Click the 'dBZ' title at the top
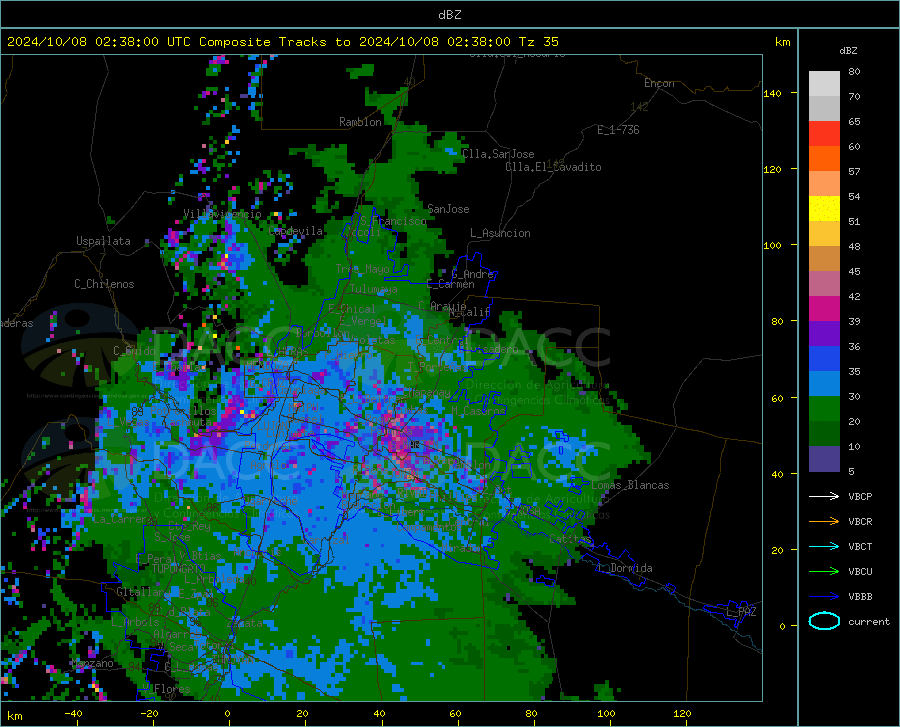900x727 pixels. (x=449, y=15)
